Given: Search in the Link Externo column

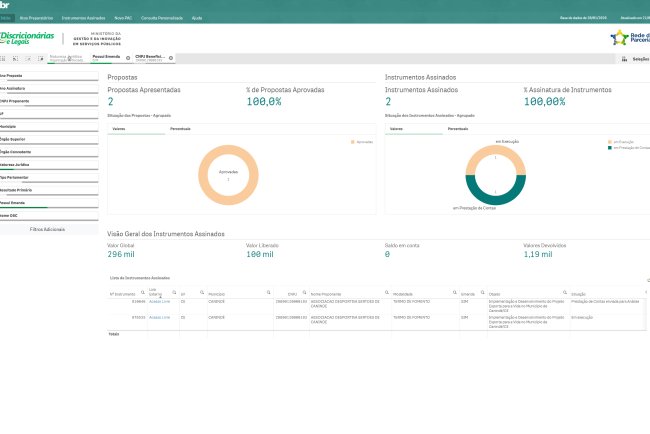Looking at the screenshot, I should point(174,293).
